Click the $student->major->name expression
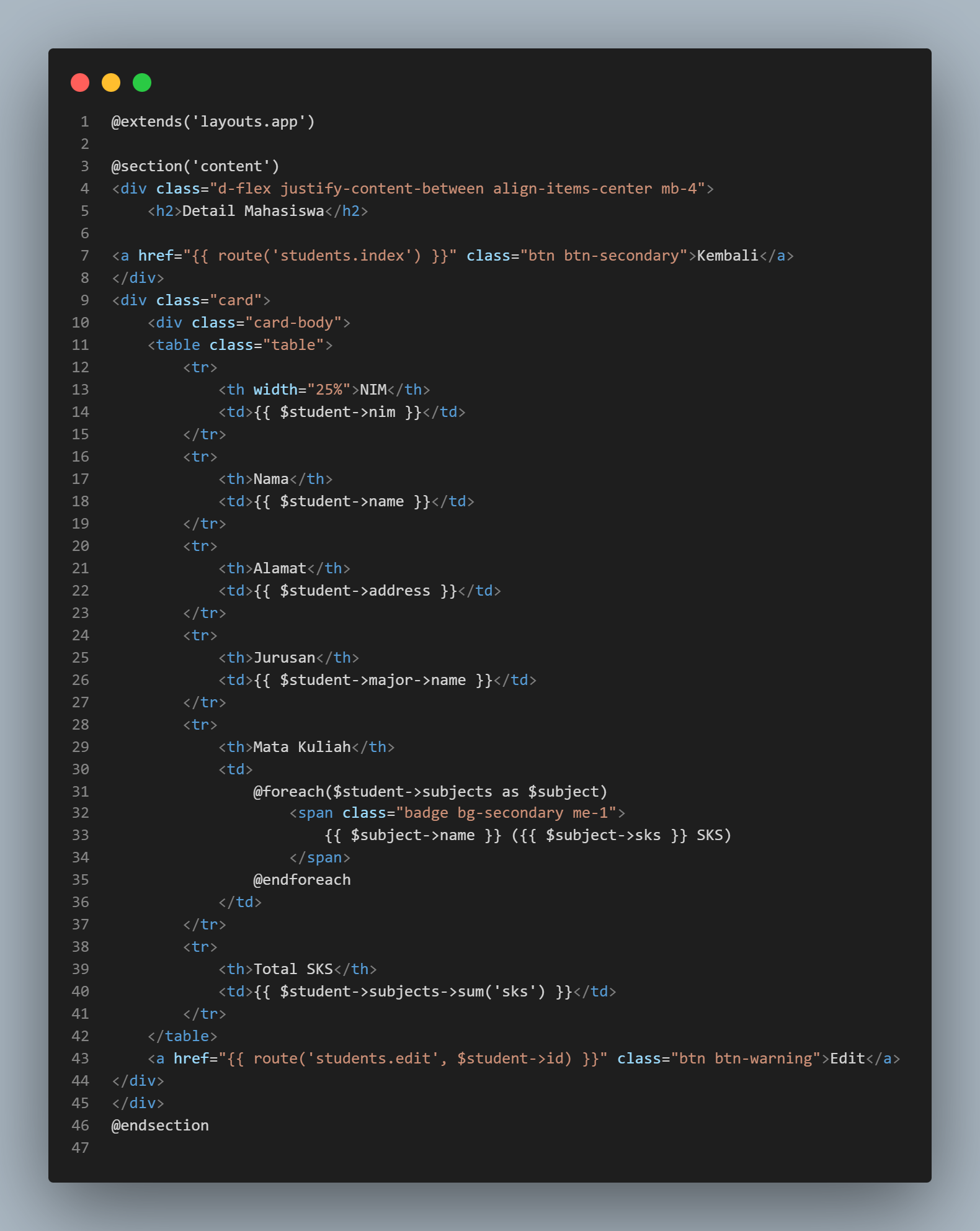This screenshot has height=1231, width=980. pyautogui.click(x=373, y=680)
